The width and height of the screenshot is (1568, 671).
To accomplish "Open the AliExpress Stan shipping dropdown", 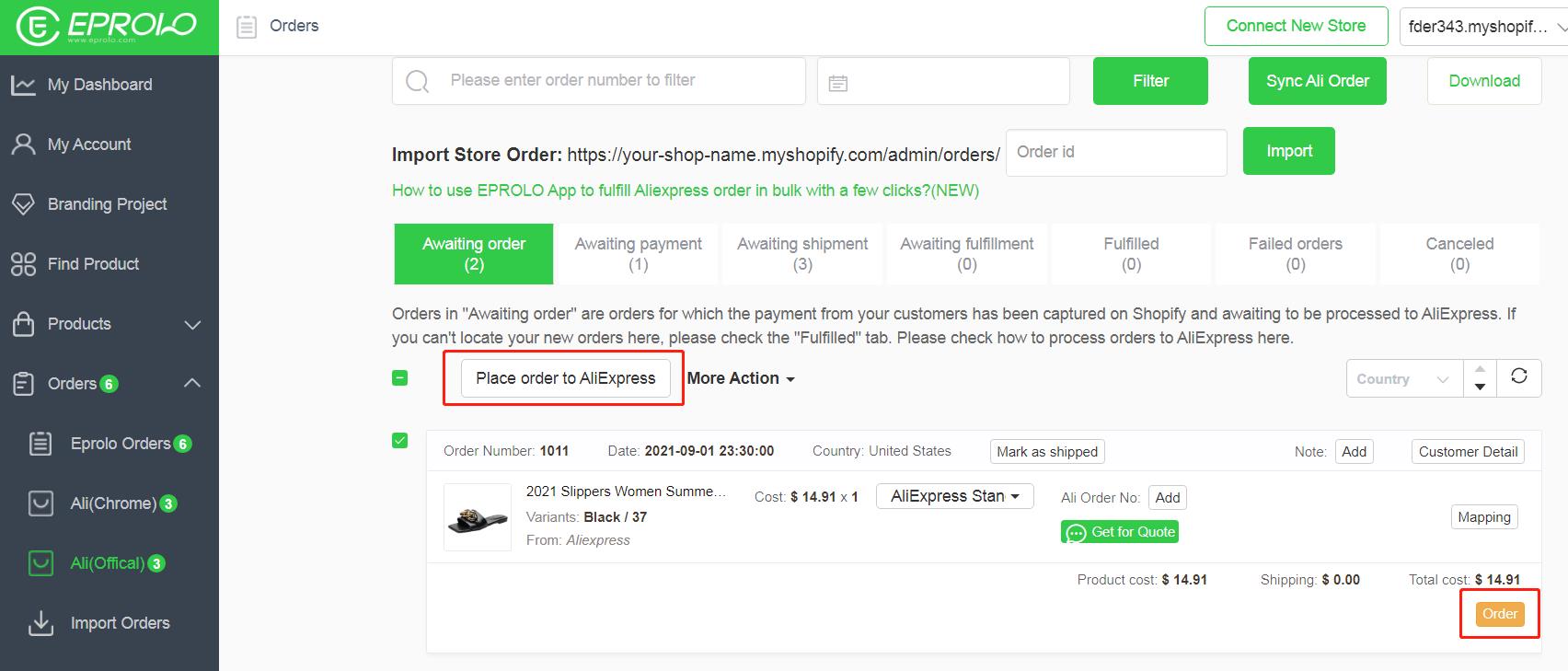I will [x=954, y=496].
